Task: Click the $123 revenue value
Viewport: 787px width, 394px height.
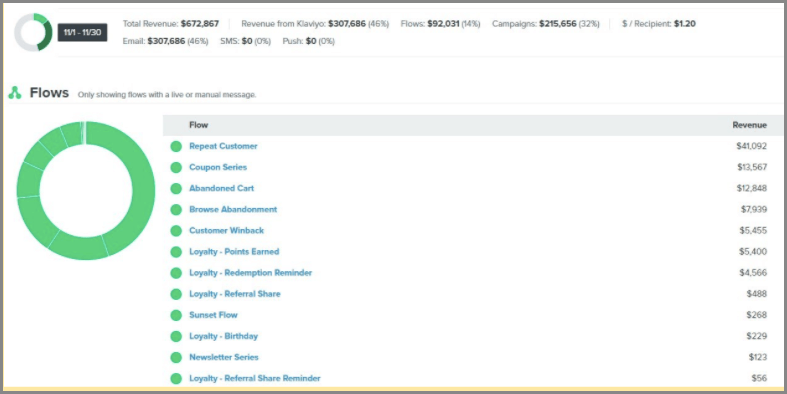Action: point(757,357)
